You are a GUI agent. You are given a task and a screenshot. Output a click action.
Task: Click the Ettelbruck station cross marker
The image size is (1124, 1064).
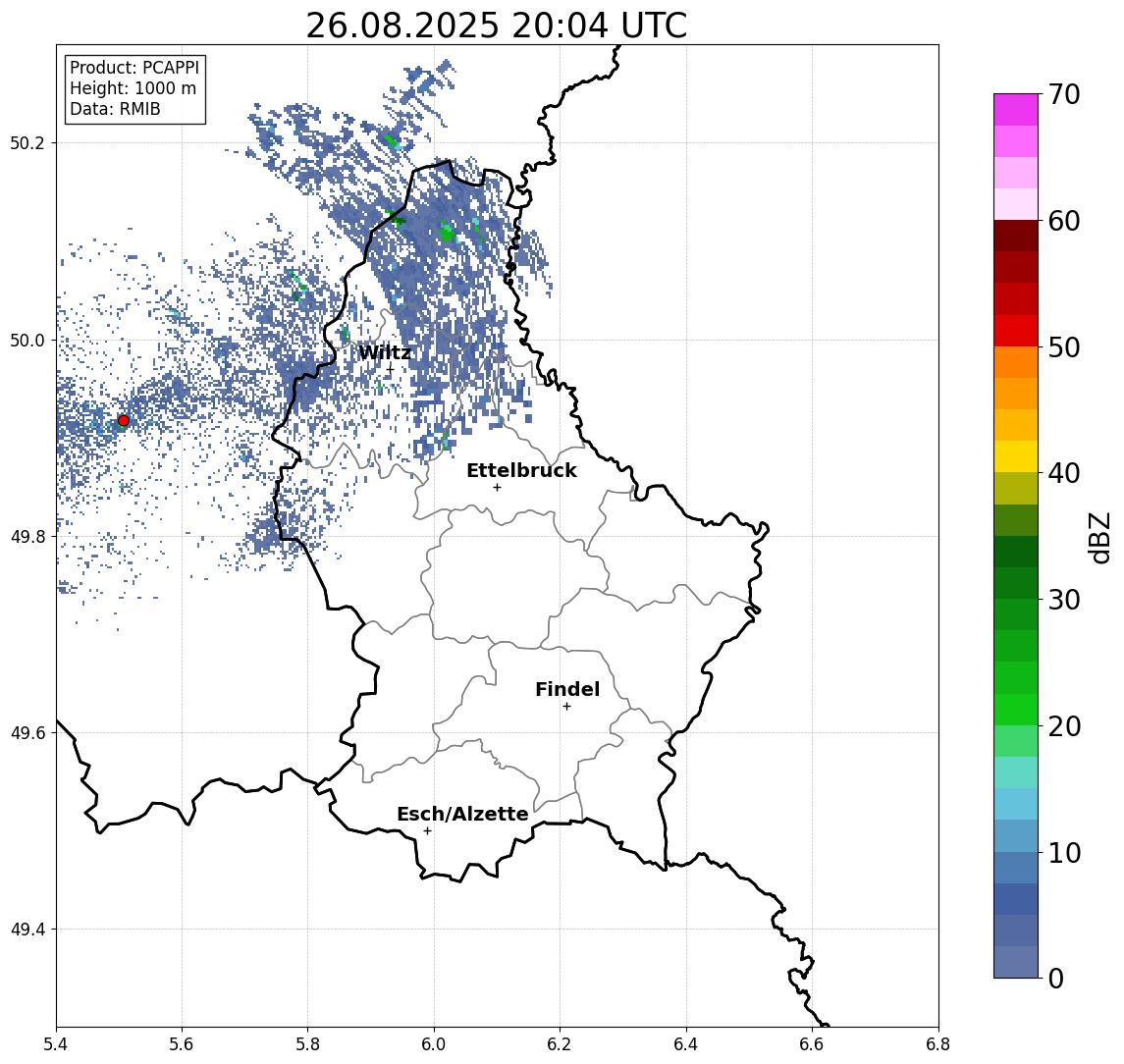tap(497, 488)
